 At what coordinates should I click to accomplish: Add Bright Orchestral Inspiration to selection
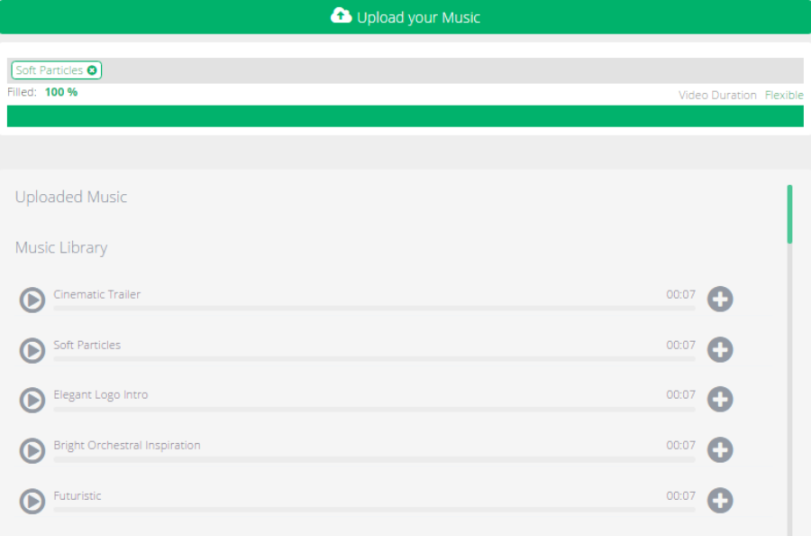720,450
